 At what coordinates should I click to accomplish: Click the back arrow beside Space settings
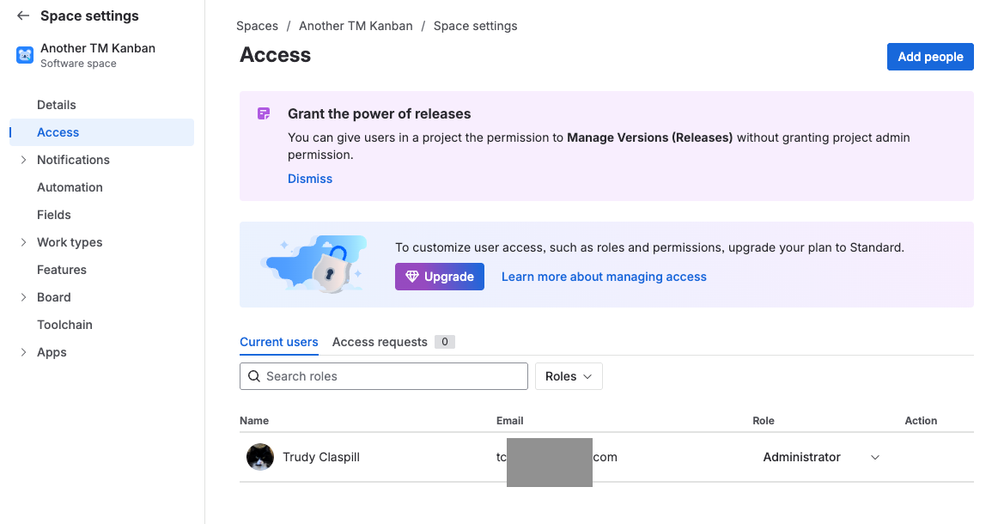[x=23, y=16]
